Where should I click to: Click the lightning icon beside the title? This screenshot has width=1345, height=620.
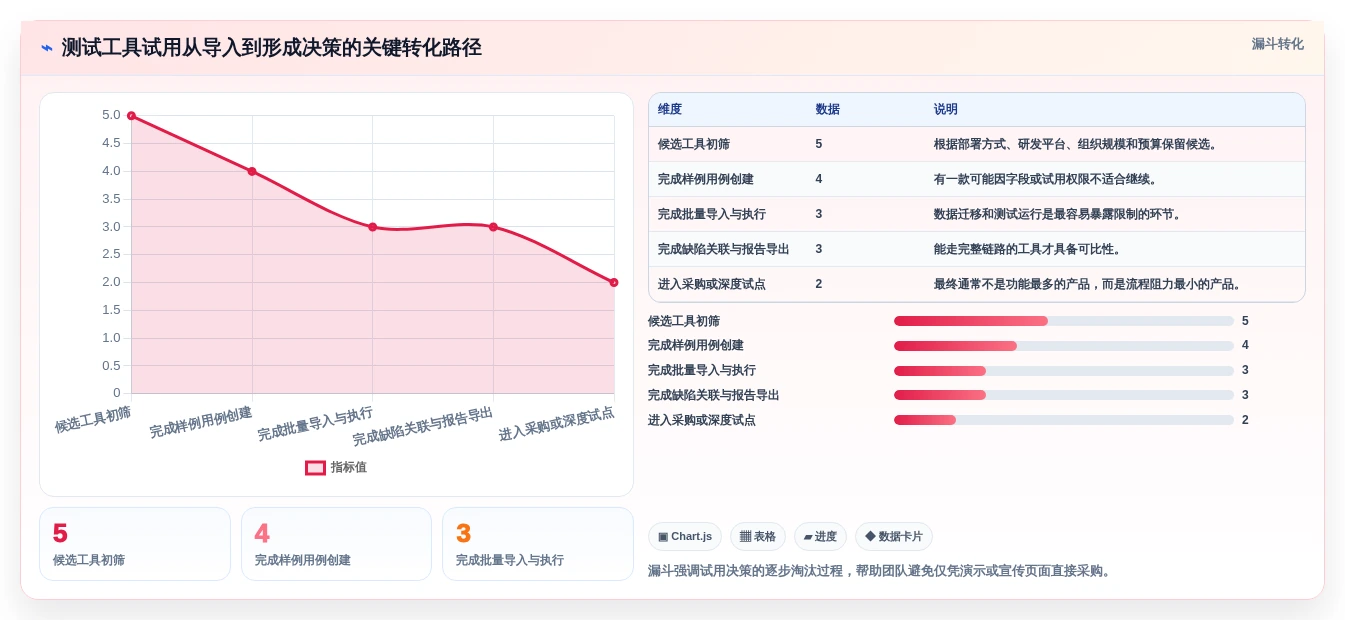pyautogui.click(x=47, y=48)
